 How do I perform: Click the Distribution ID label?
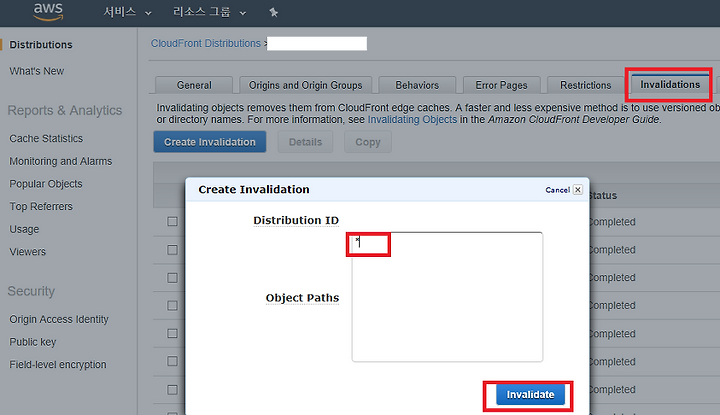(296, 220)
